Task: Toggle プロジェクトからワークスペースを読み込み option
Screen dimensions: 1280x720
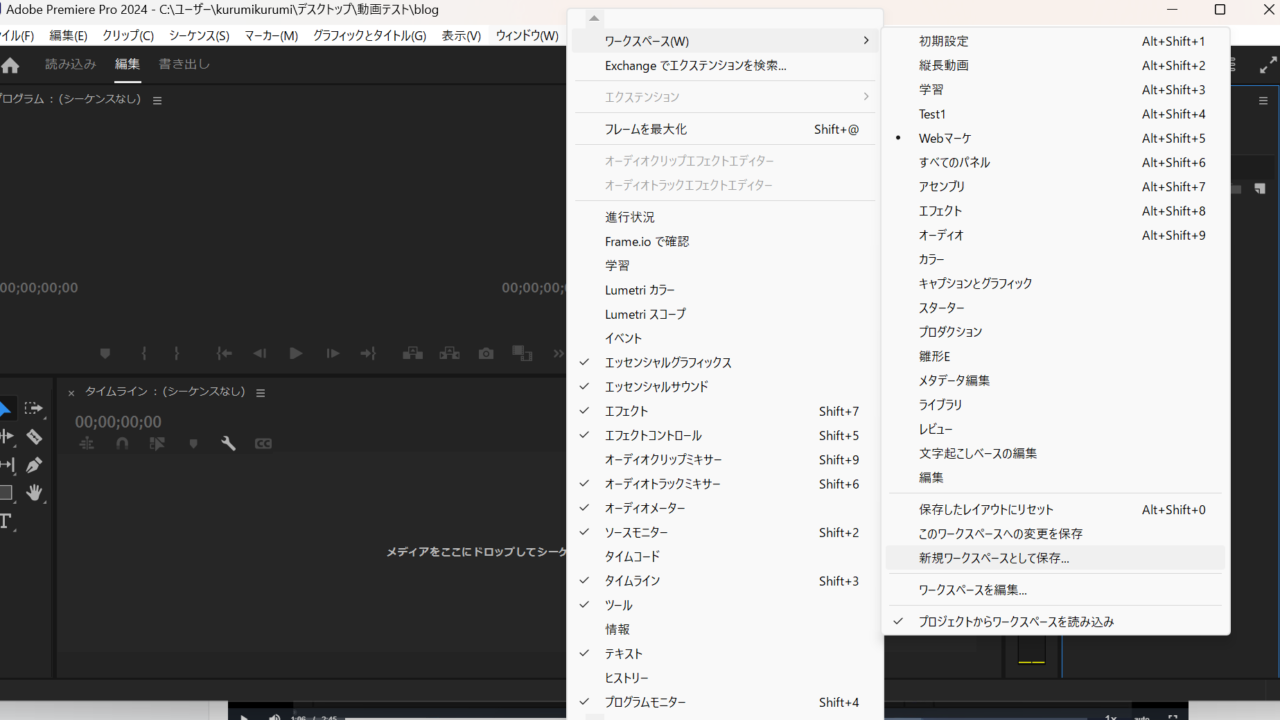Action: tap(1055, 621)
